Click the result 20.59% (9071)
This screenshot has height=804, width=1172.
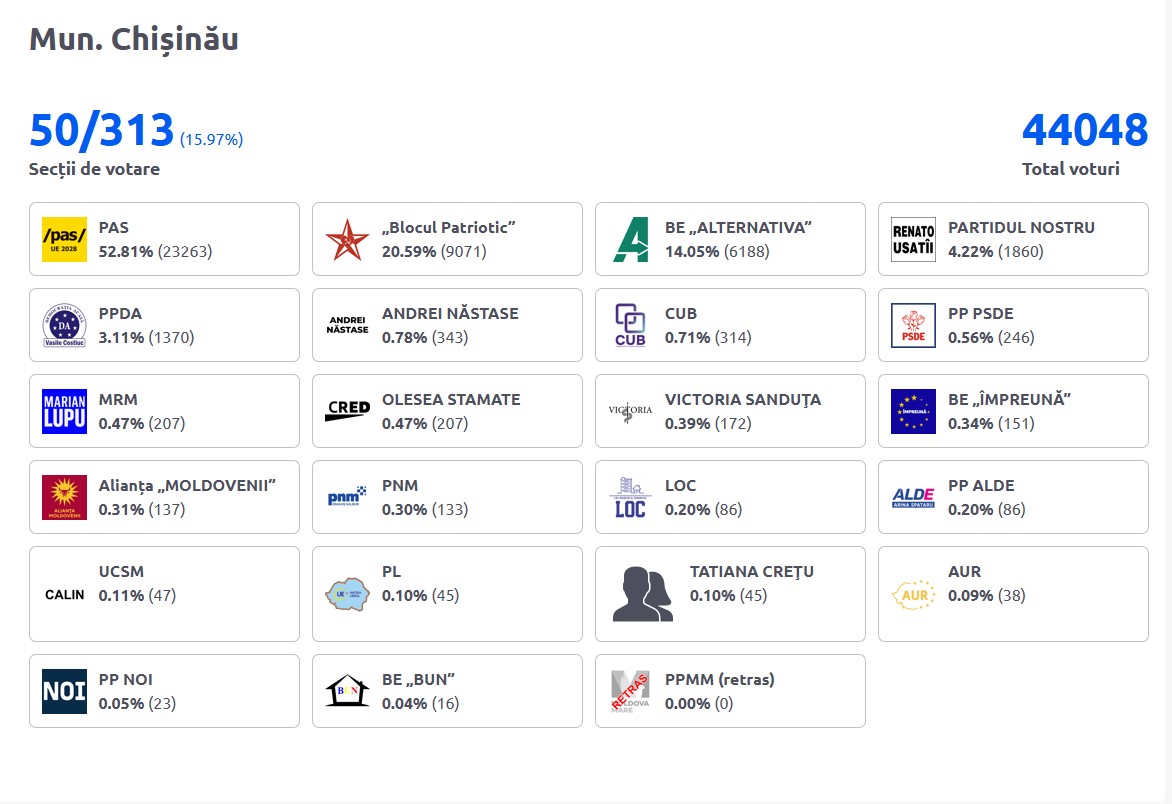pos(434,252)
